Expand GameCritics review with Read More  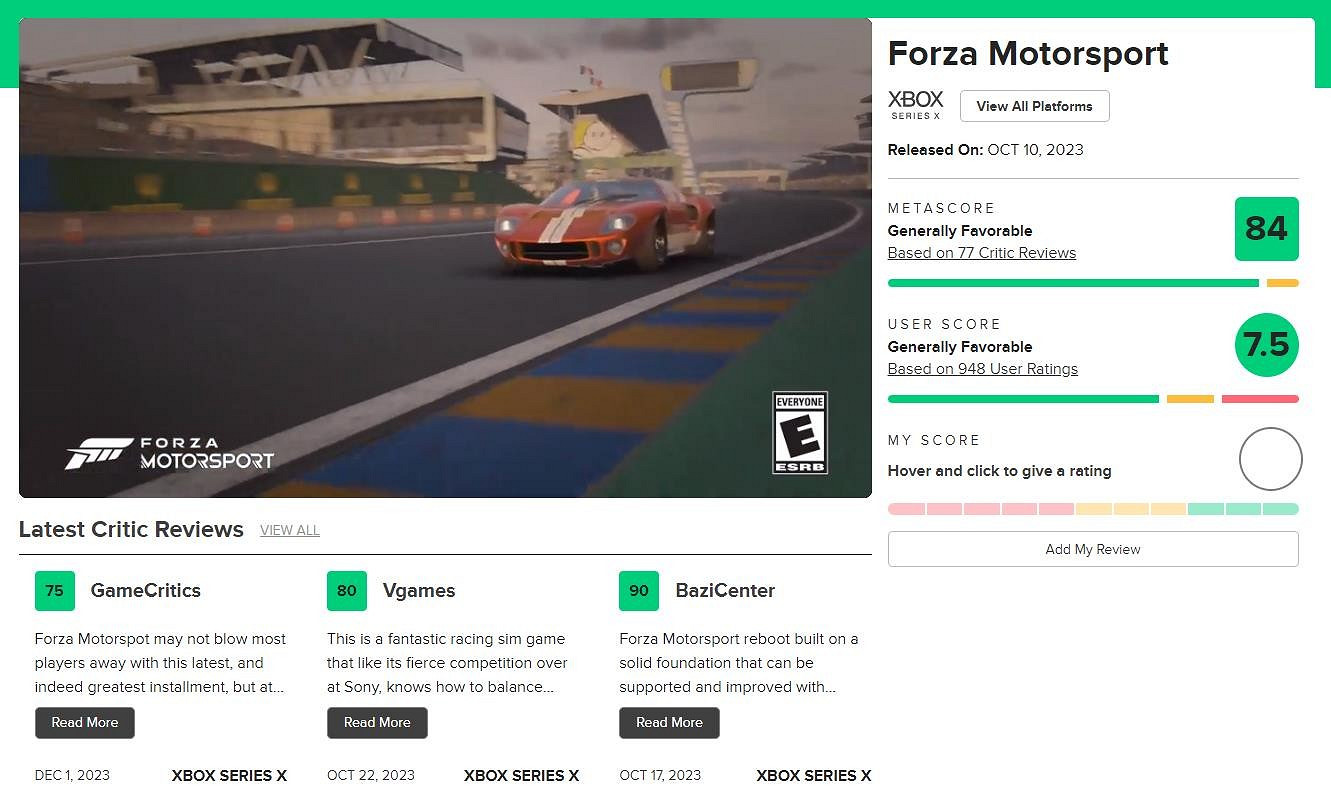coord(85,723)
